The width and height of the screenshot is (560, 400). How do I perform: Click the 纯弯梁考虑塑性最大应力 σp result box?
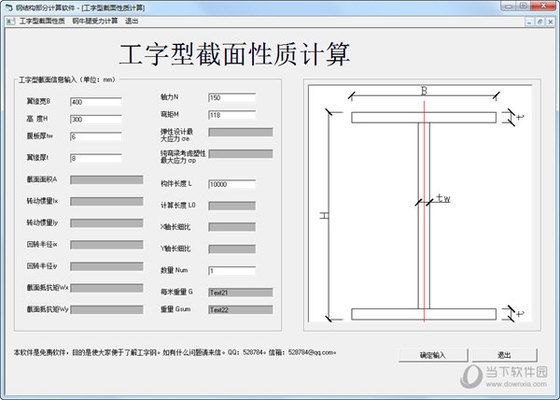click(x=241, y=154)
